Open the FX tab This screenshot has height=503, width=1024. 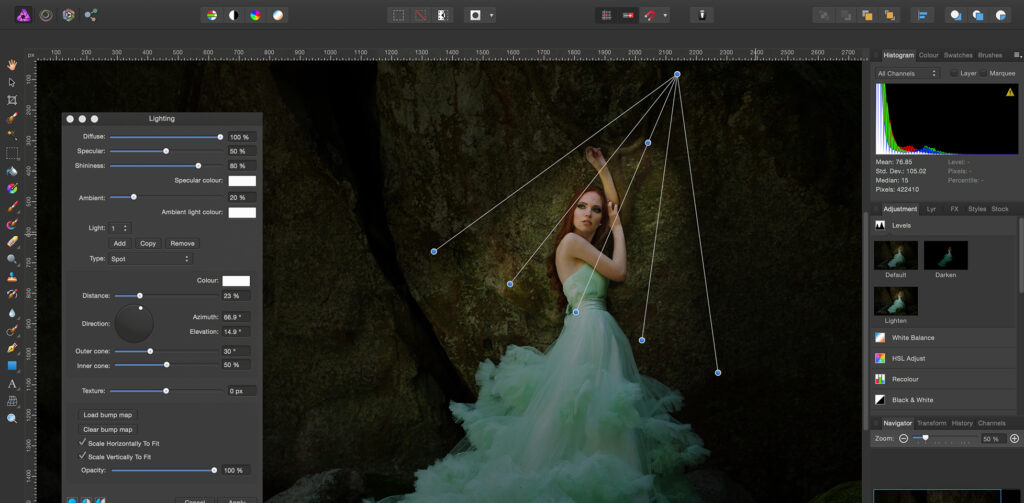coord(954,209)
